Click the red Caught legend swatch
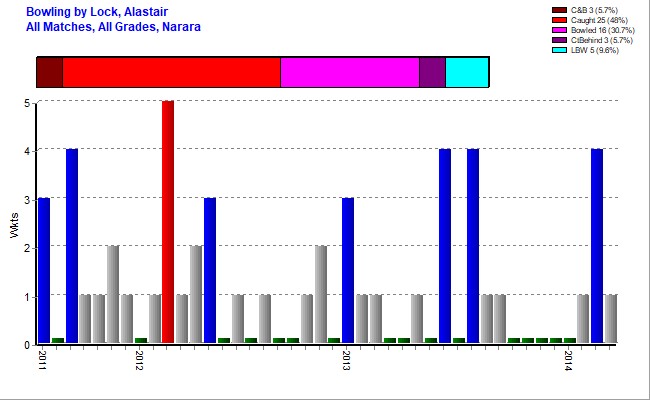Screen dimensions: 650x400 [559, 20]
